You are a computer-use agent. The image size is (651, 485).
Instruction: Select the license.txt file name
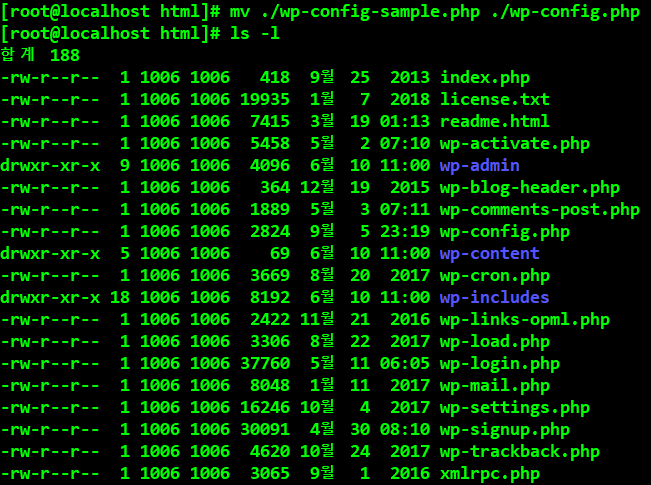(x=495, y=100)
